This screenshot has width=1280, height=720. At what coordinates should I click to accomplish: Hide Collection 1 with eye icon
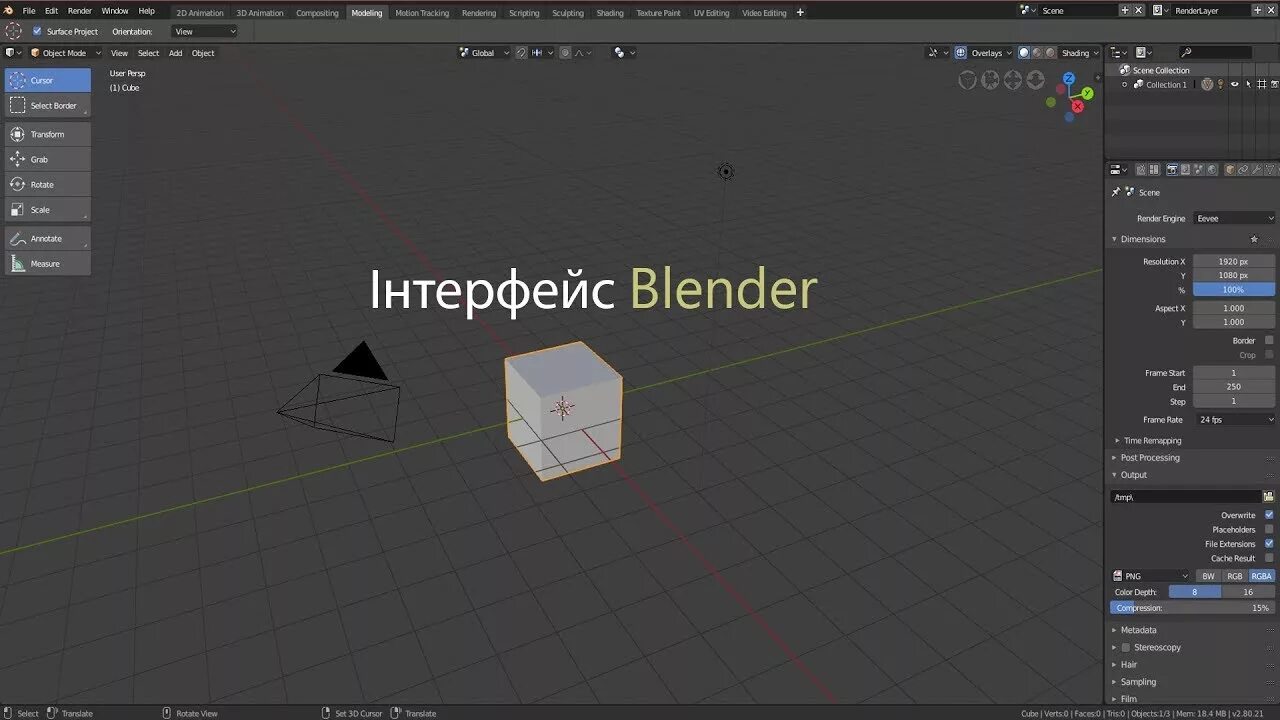pos(1234,84)
